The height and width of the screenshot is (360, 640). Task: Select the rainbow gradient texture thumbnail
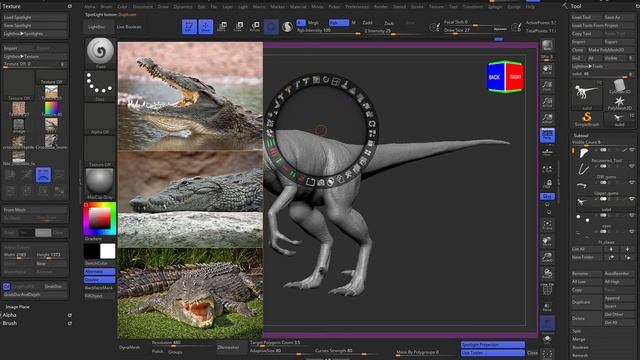click(x=52, y=109)
